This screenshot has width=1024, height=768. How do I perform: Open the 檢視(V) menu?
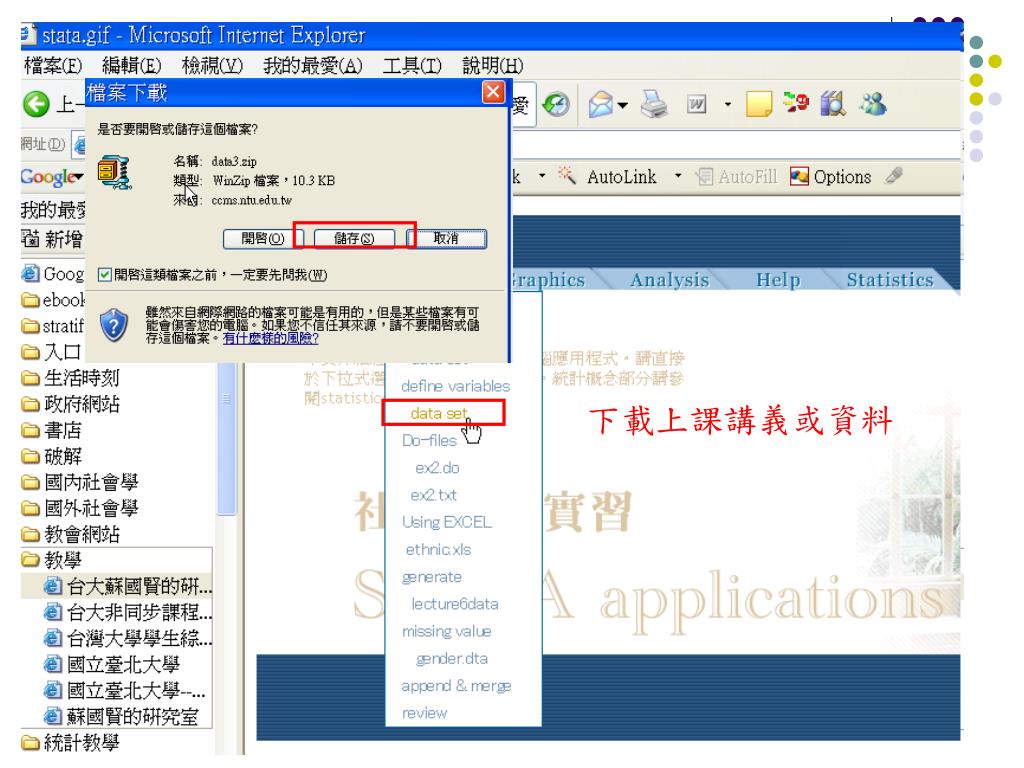[x=212, y=65]
